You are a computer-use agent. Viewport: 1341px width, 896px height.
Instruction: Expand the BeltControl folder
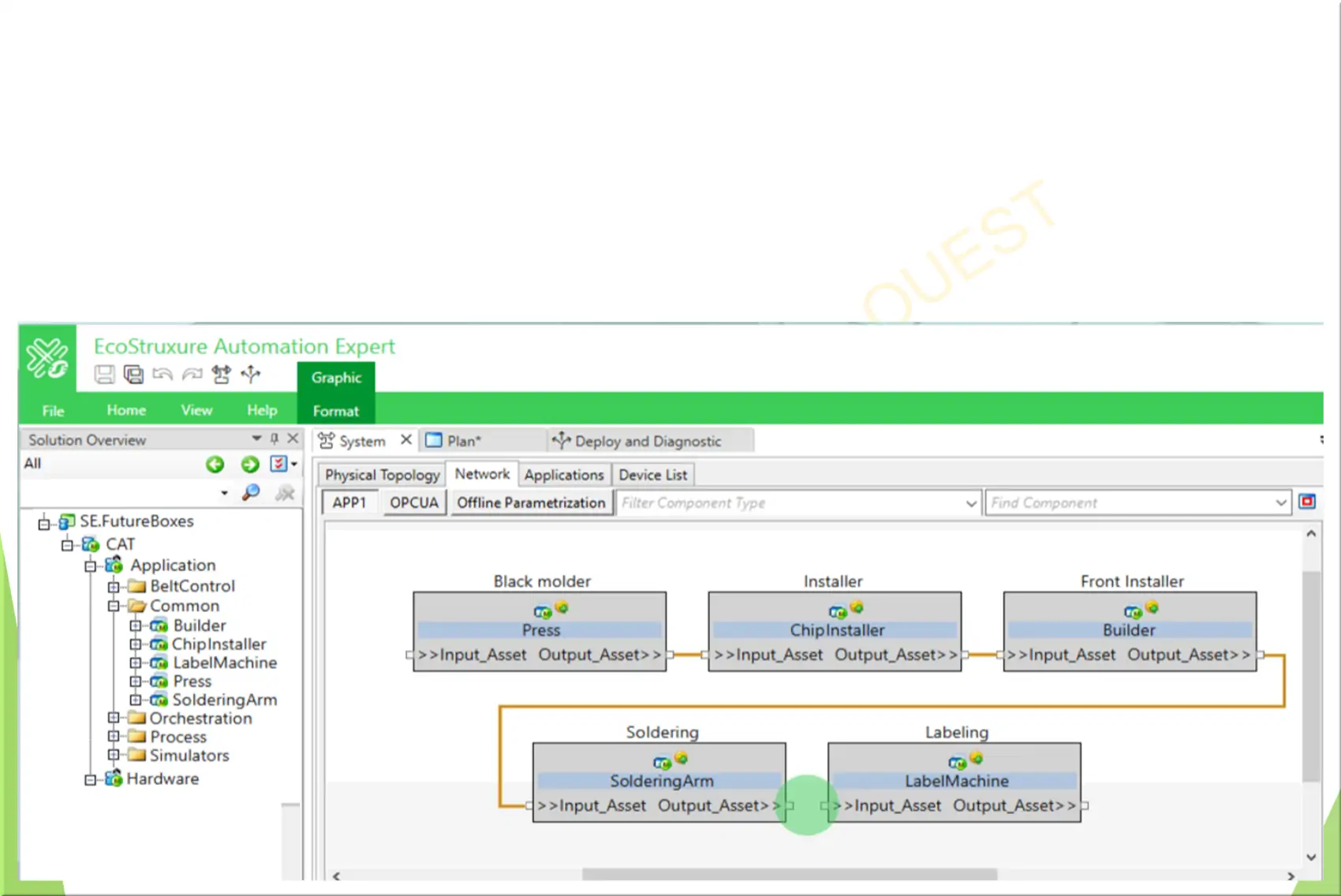coord(114,587)
